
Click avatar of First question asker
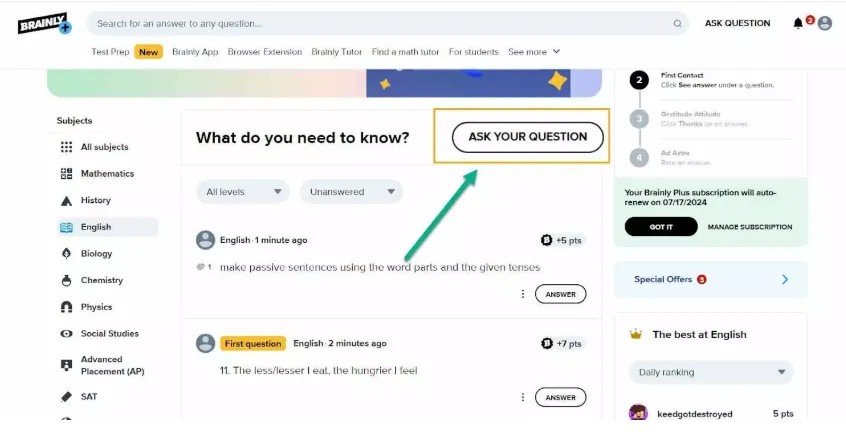click(206, 343)
